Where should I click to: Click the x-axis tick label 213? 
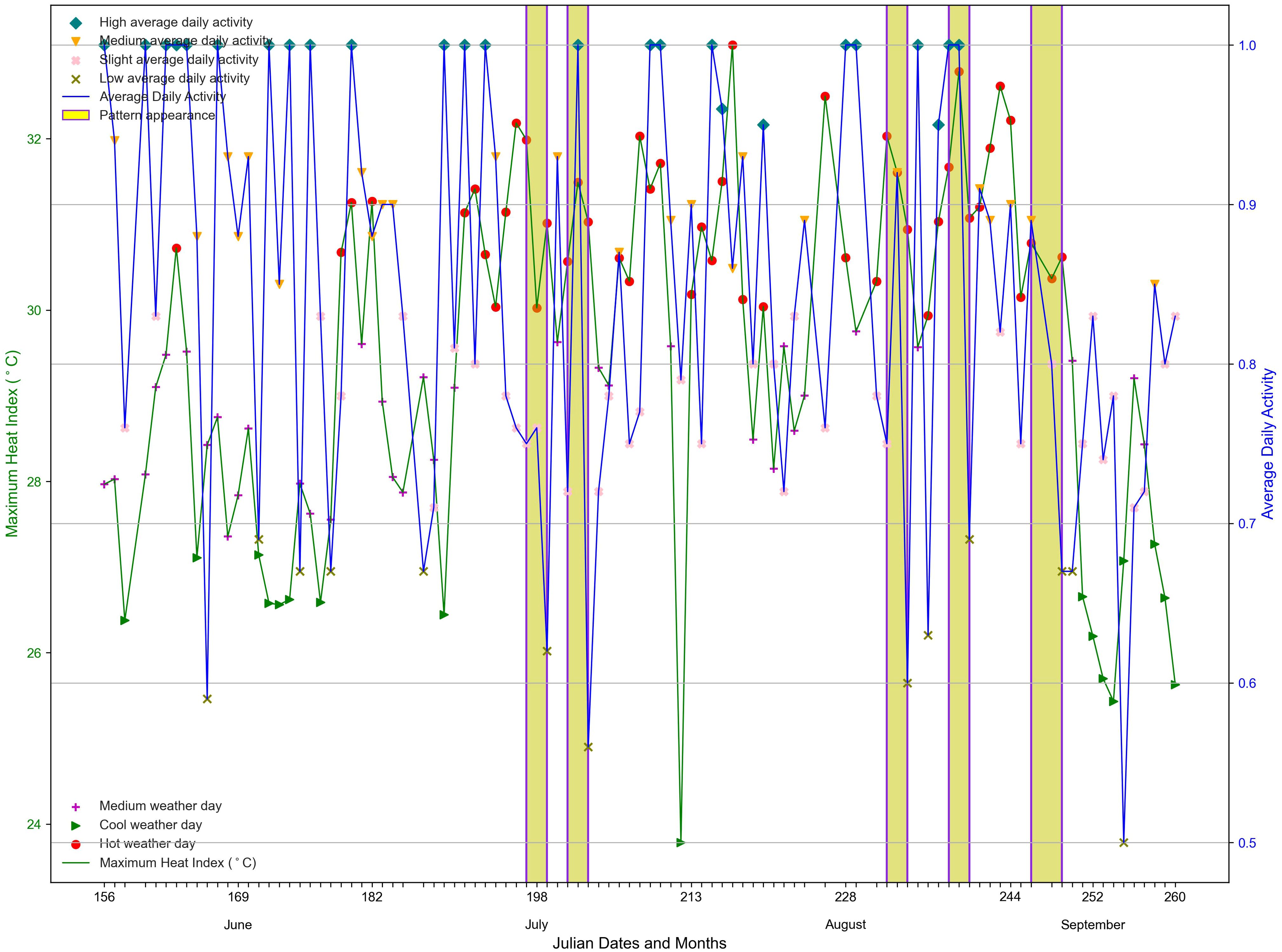(691, 897)
